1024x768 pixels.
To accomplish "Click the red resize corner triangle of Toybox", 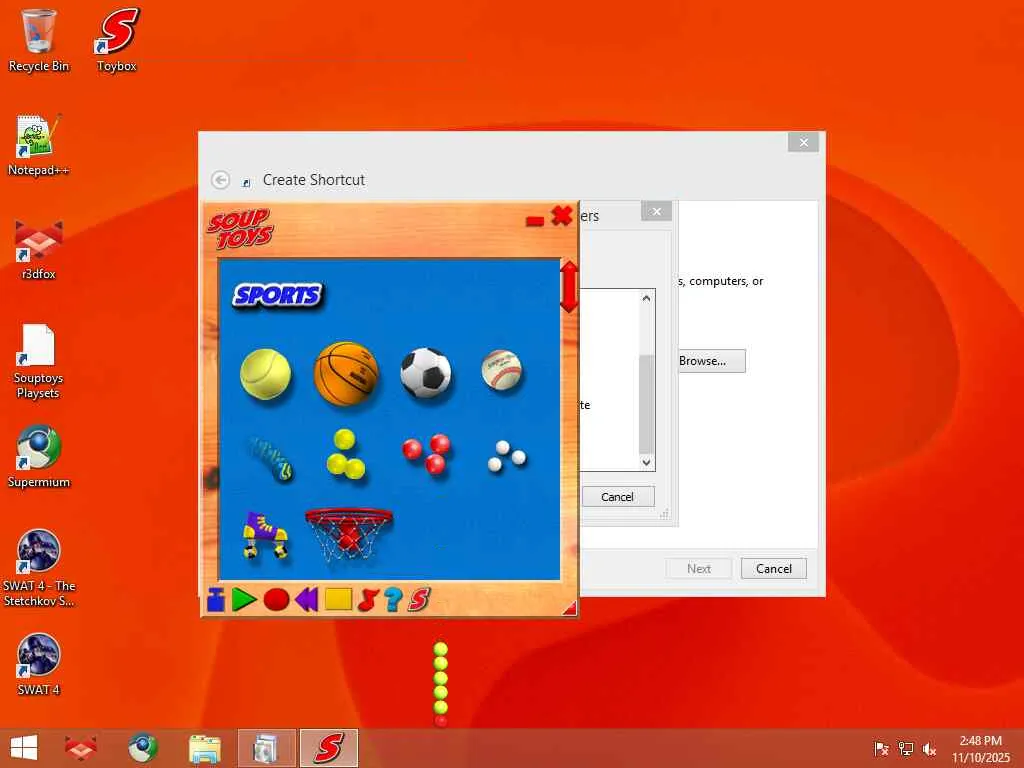I will [569, 609].
